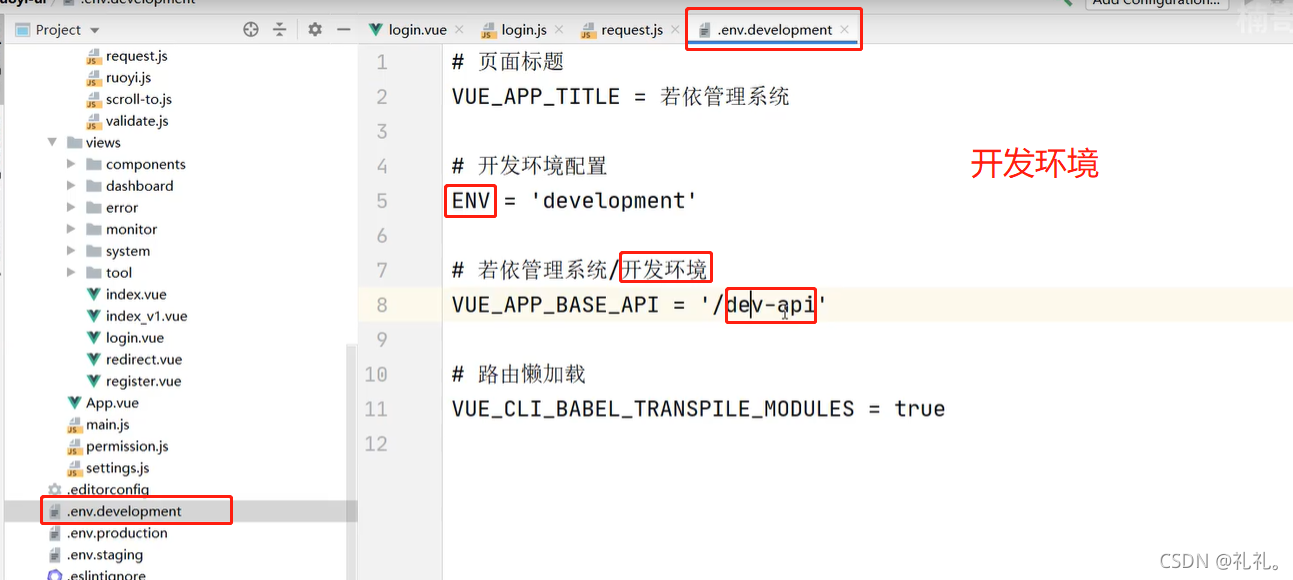The image size is (1293, 580).
Task: Click the folder icon beside error
Action: coord(94,208)
